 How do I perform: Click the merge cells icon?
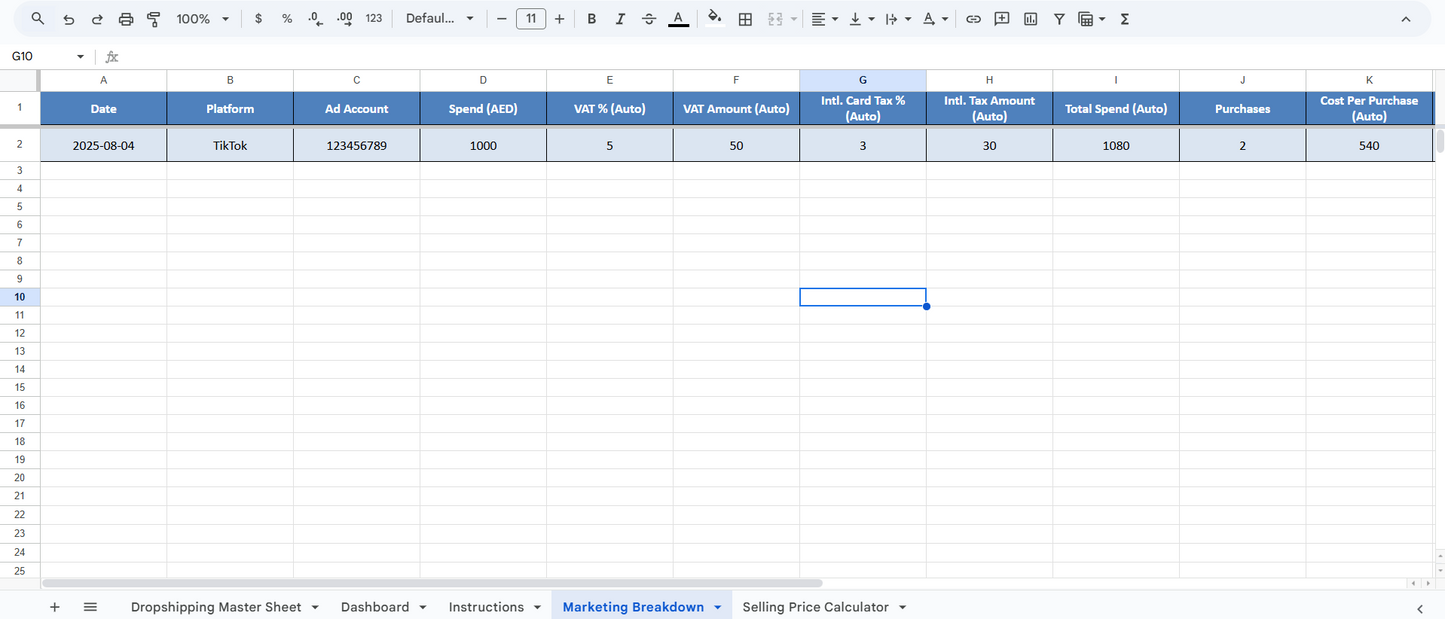(775, 19)
